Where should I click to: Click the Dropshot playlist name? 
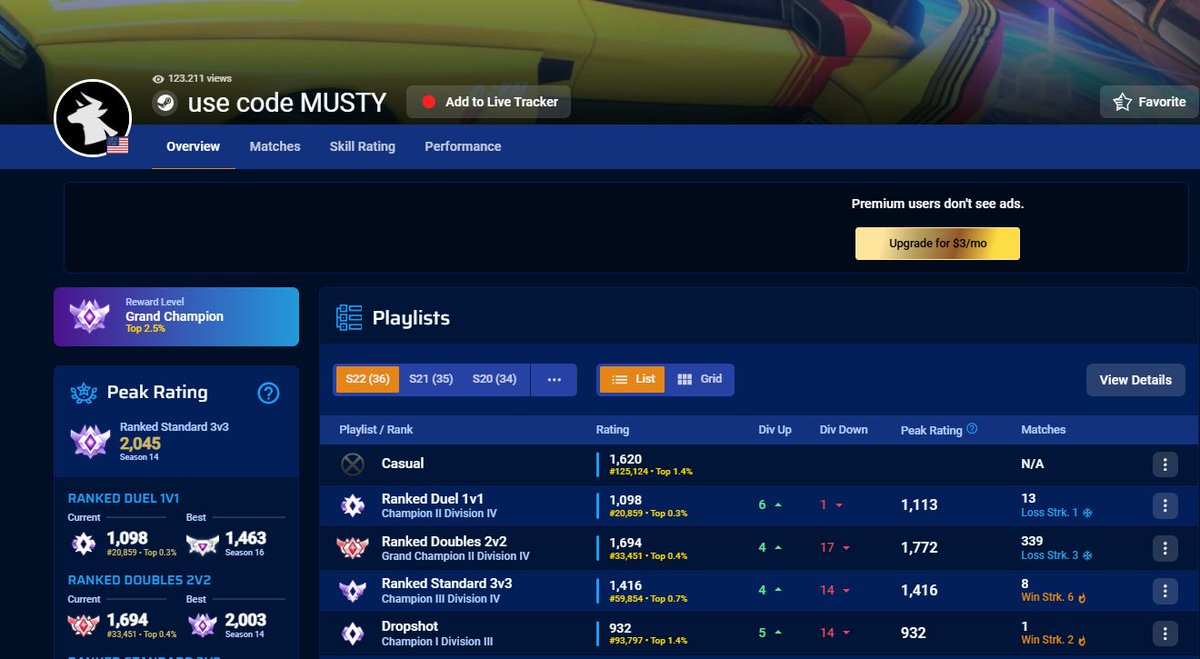tap(410, 626)
